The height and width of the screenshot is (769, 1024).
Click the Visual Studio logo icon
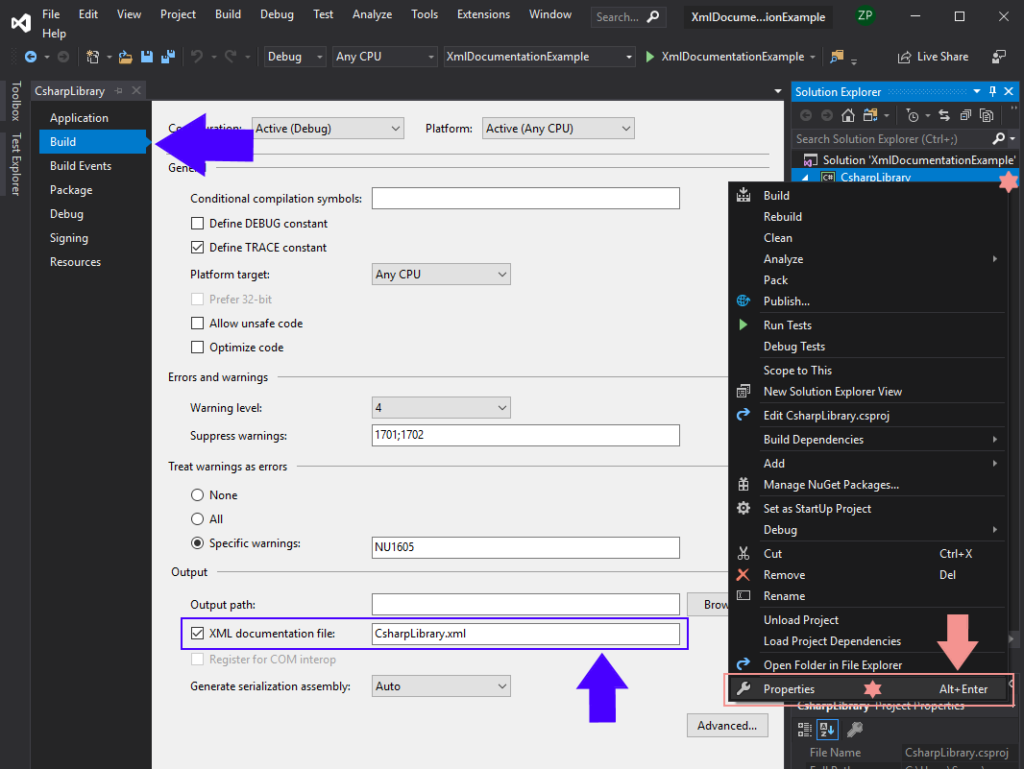(x=21, y=23)
